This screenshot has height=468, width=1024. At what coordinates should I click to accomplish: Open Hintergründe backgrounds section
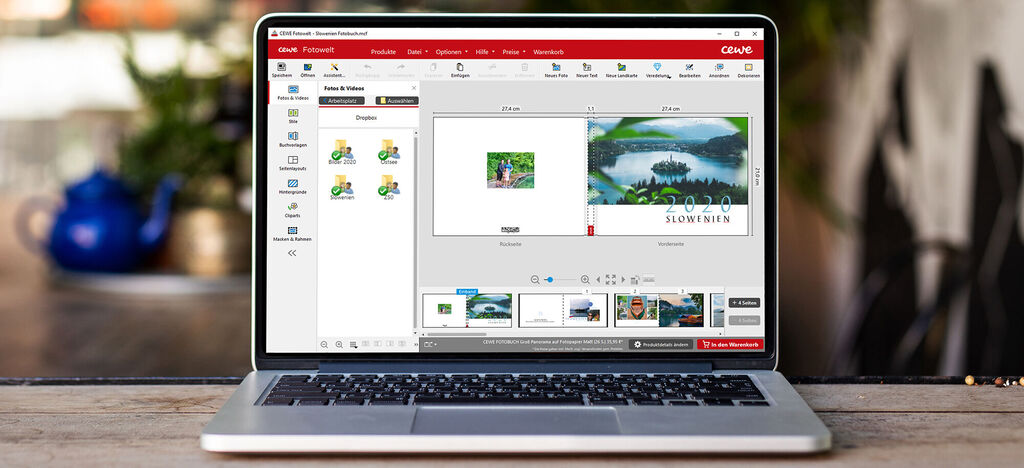[x=293, y=187]
